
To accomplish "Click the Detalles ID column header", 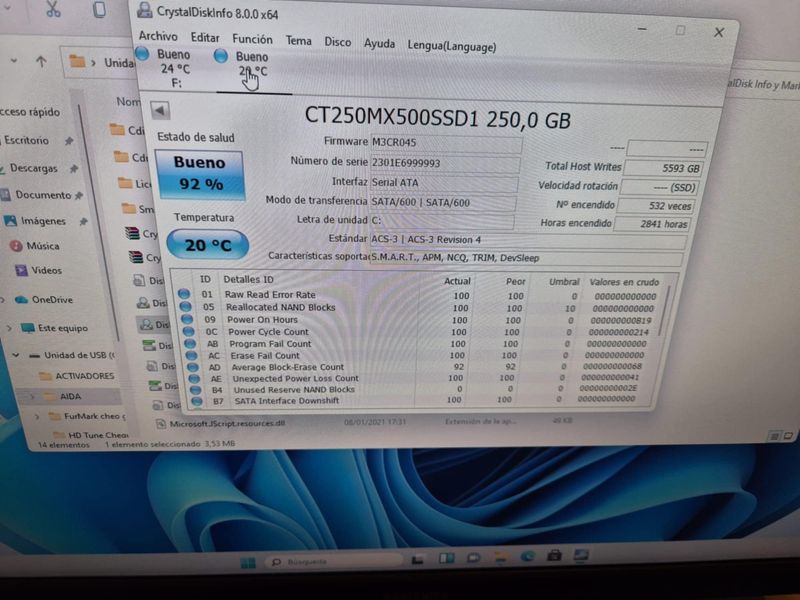I will [248, 279].
